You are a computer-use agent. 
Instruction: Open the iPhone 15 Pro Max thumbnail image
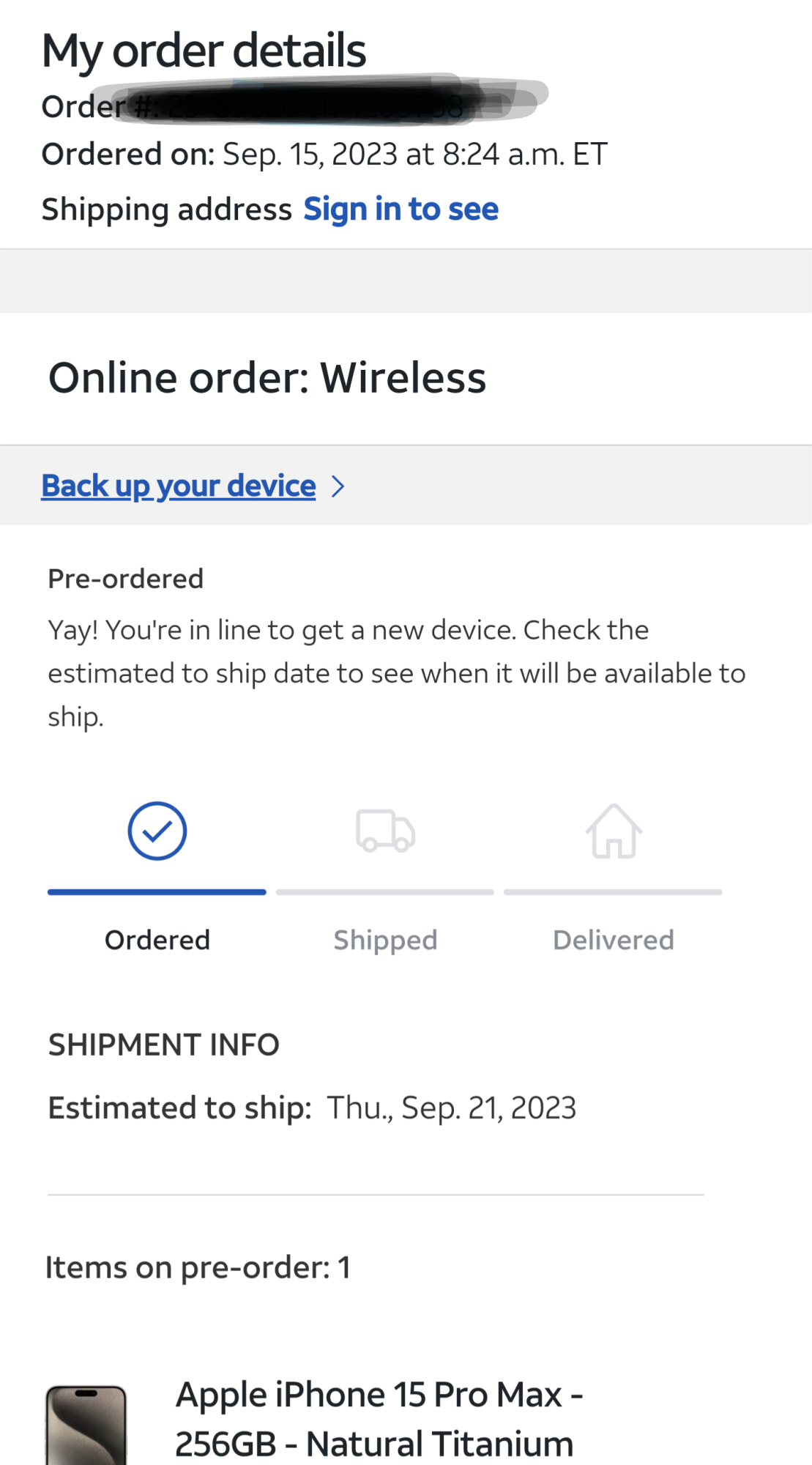pyautogui.click(x=86, y=1425)
